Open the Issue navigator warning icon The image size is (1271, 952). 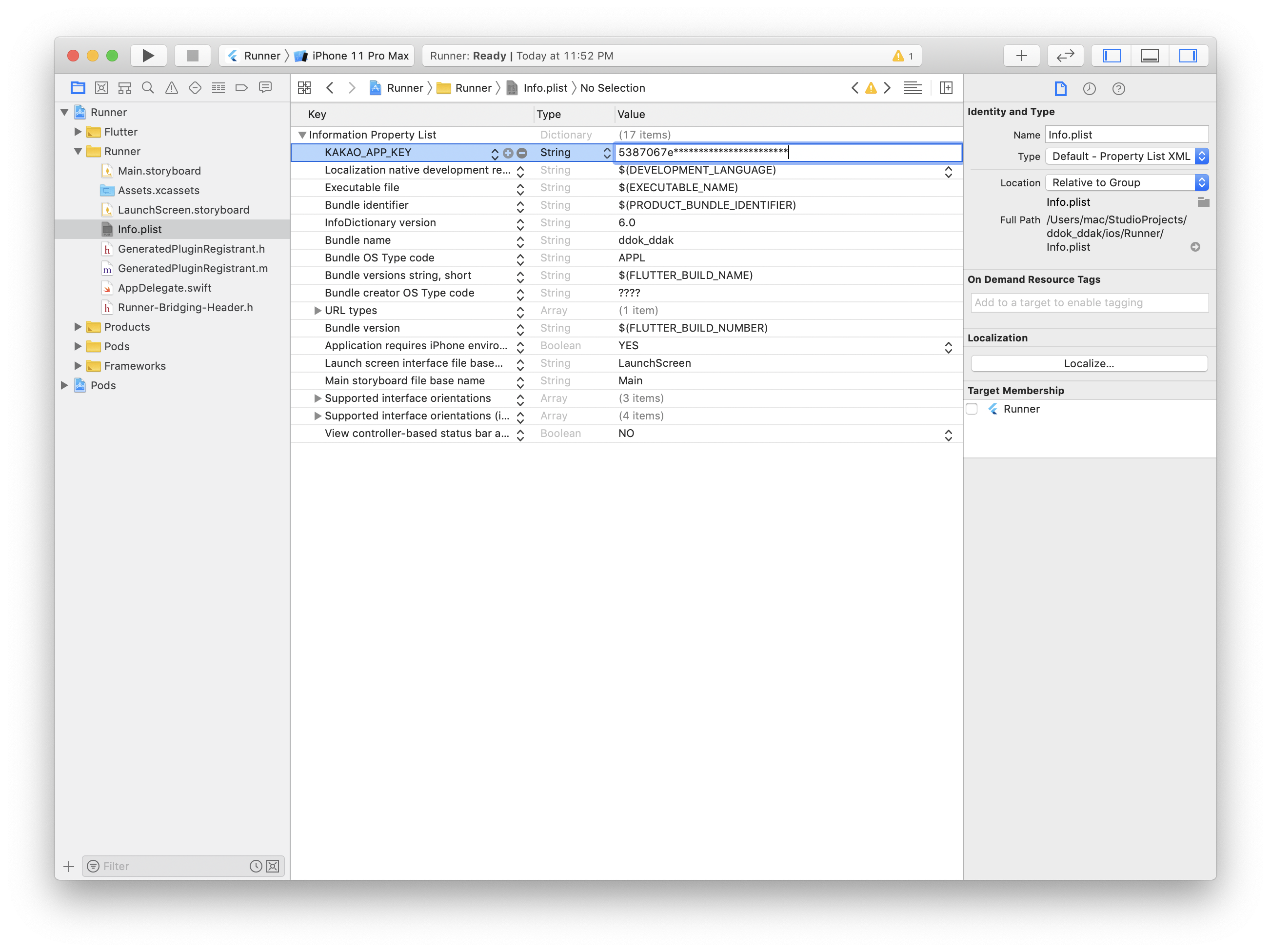(x=171, y=88)
